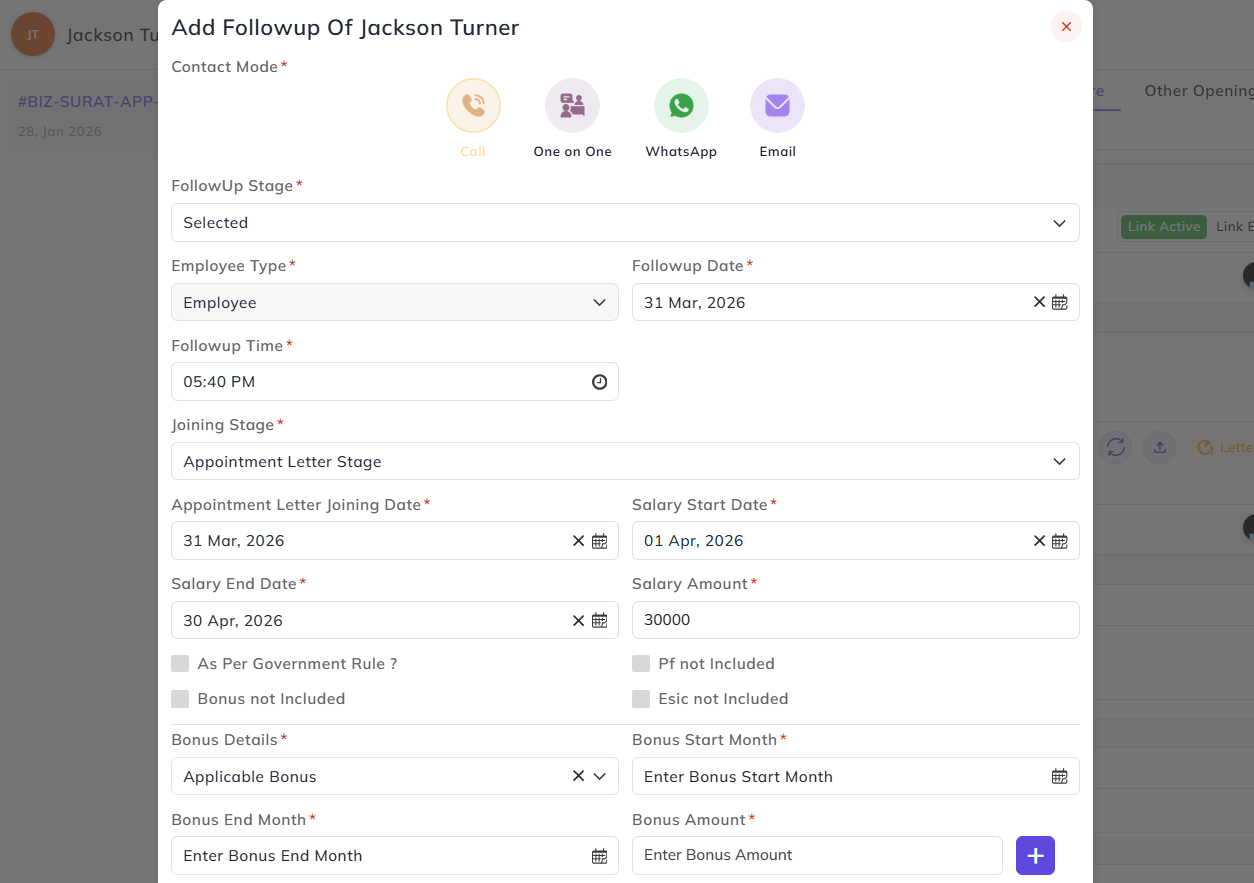This screenshot has width=1254, height=883.
Task: Click the Bonus End Month field
Action: coord(395,856)
